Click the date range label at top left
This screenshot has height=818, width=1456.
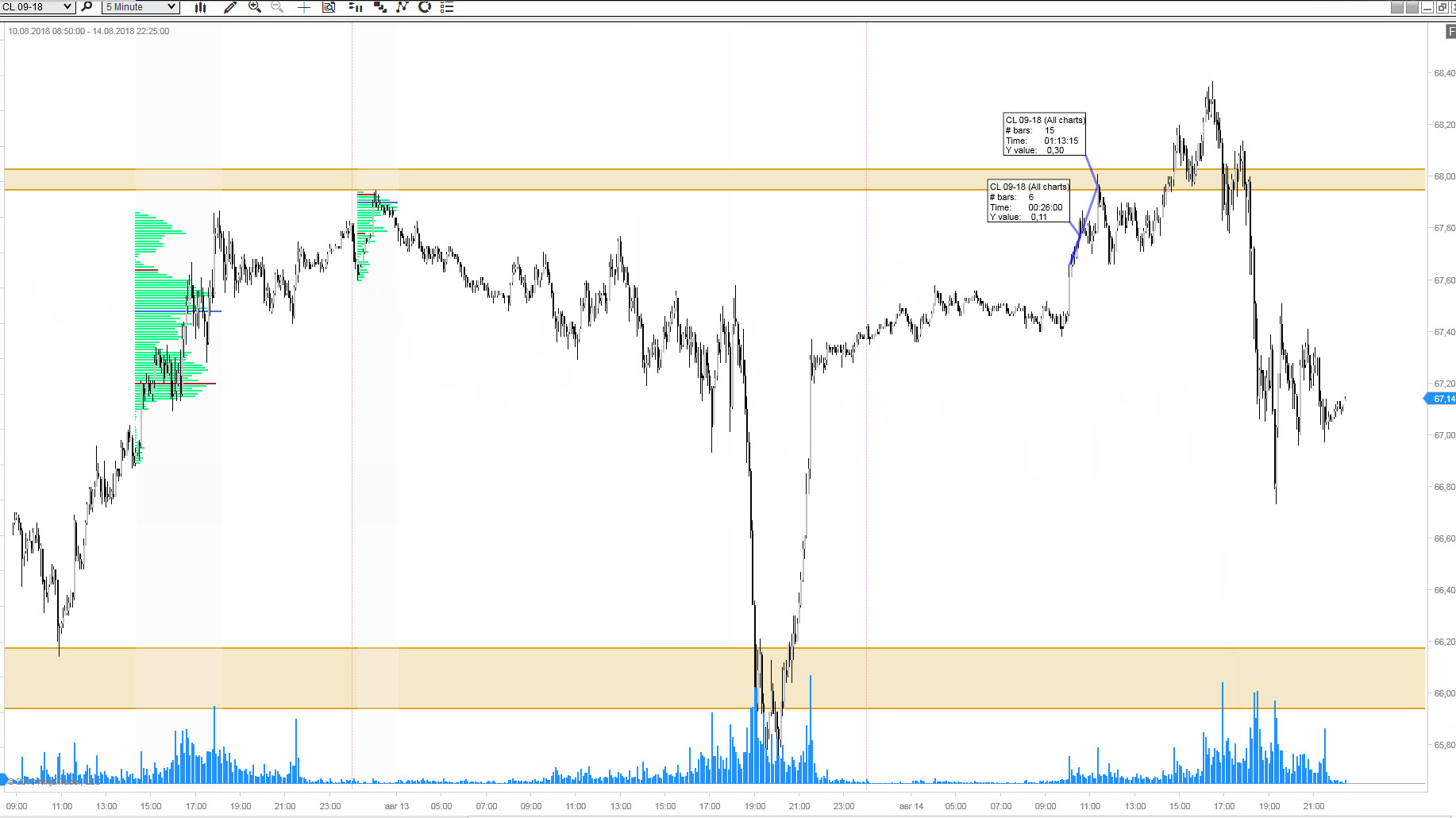click(x=89, y=31)
